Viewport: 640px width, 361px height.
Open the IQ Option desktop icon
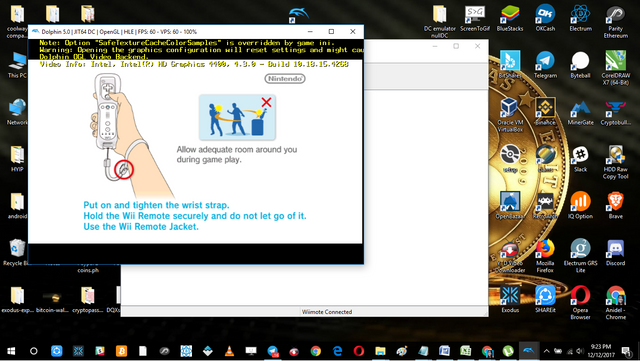(x=580, y=205)
